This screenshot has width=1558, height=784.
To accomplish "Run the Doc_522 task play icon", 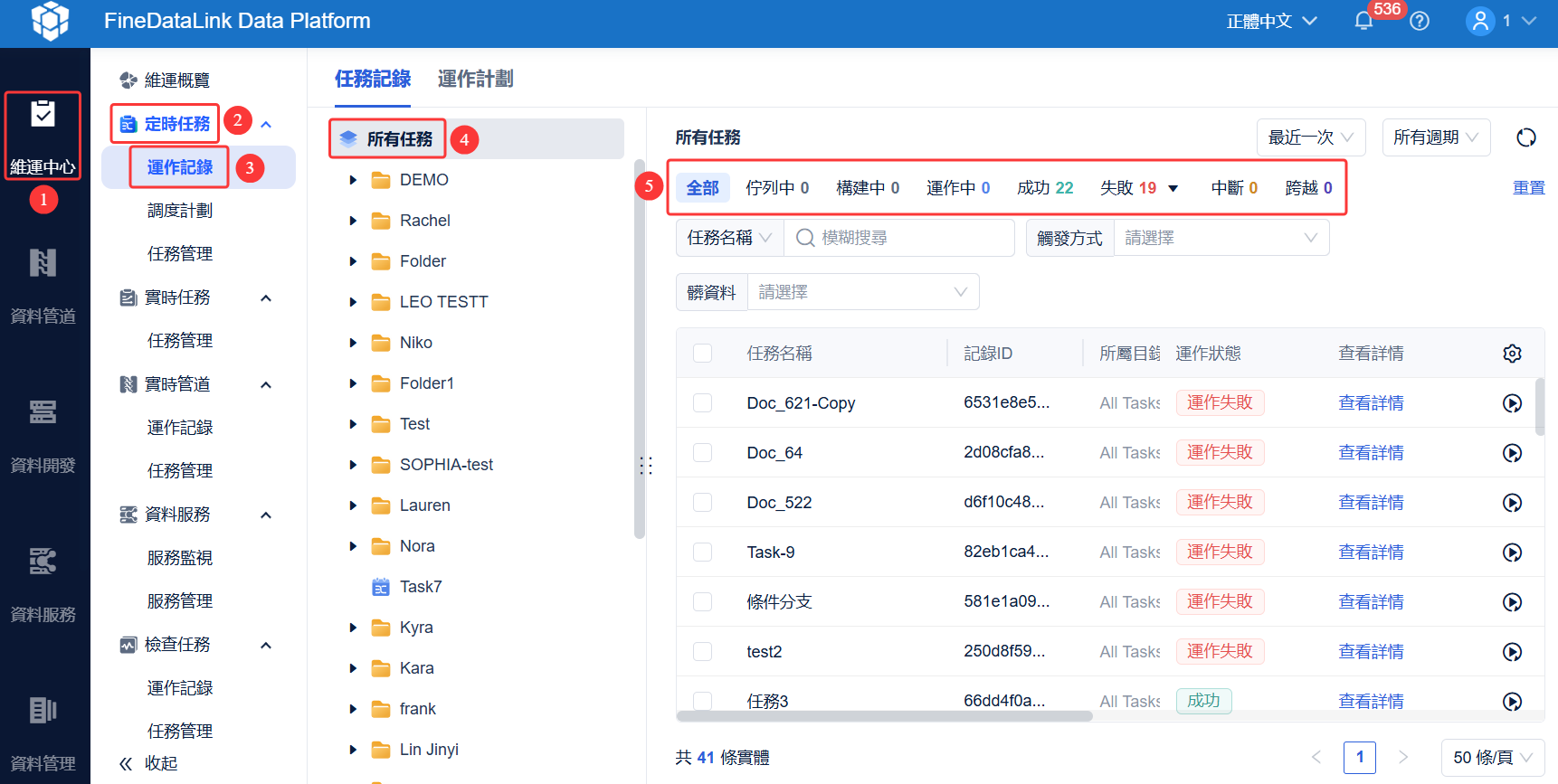I will [1512, 503].
